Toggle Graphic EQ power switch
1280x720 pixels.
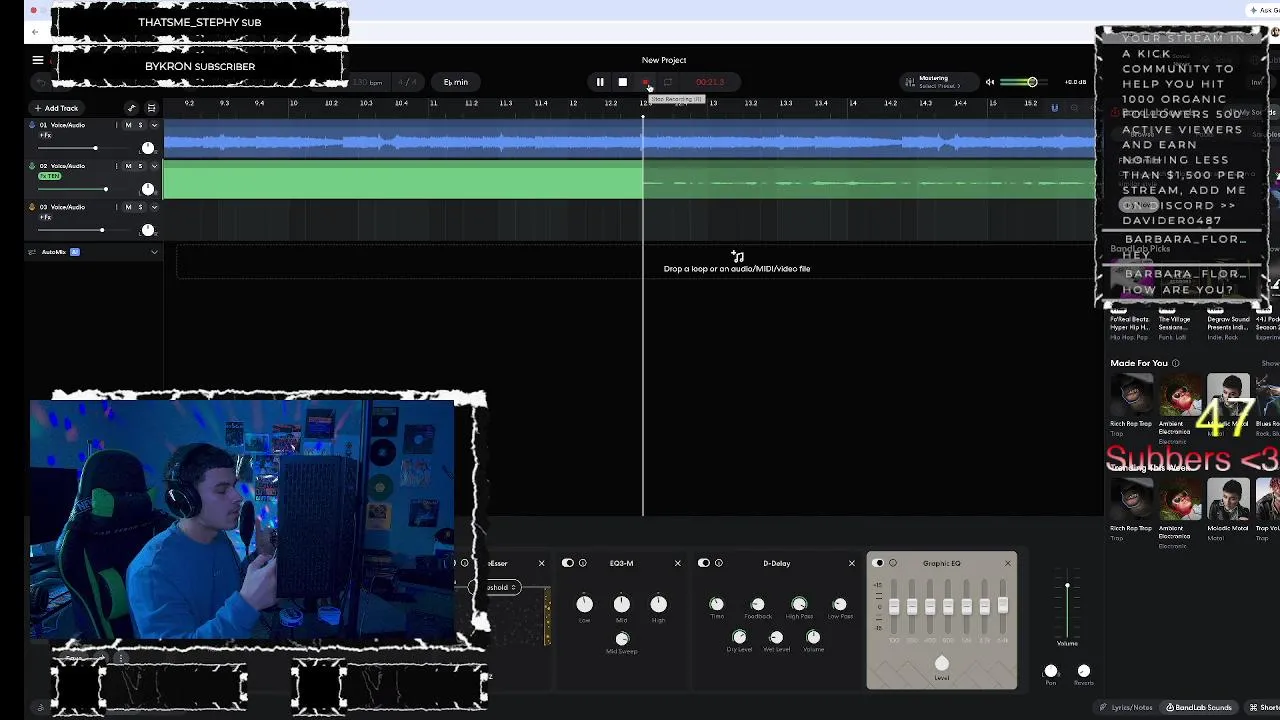879,563
